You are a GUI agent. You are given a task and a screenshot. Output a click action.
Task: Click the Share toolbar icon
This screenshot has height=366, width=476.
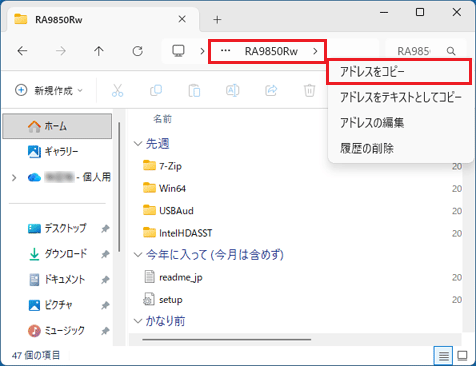click(271, 90)
